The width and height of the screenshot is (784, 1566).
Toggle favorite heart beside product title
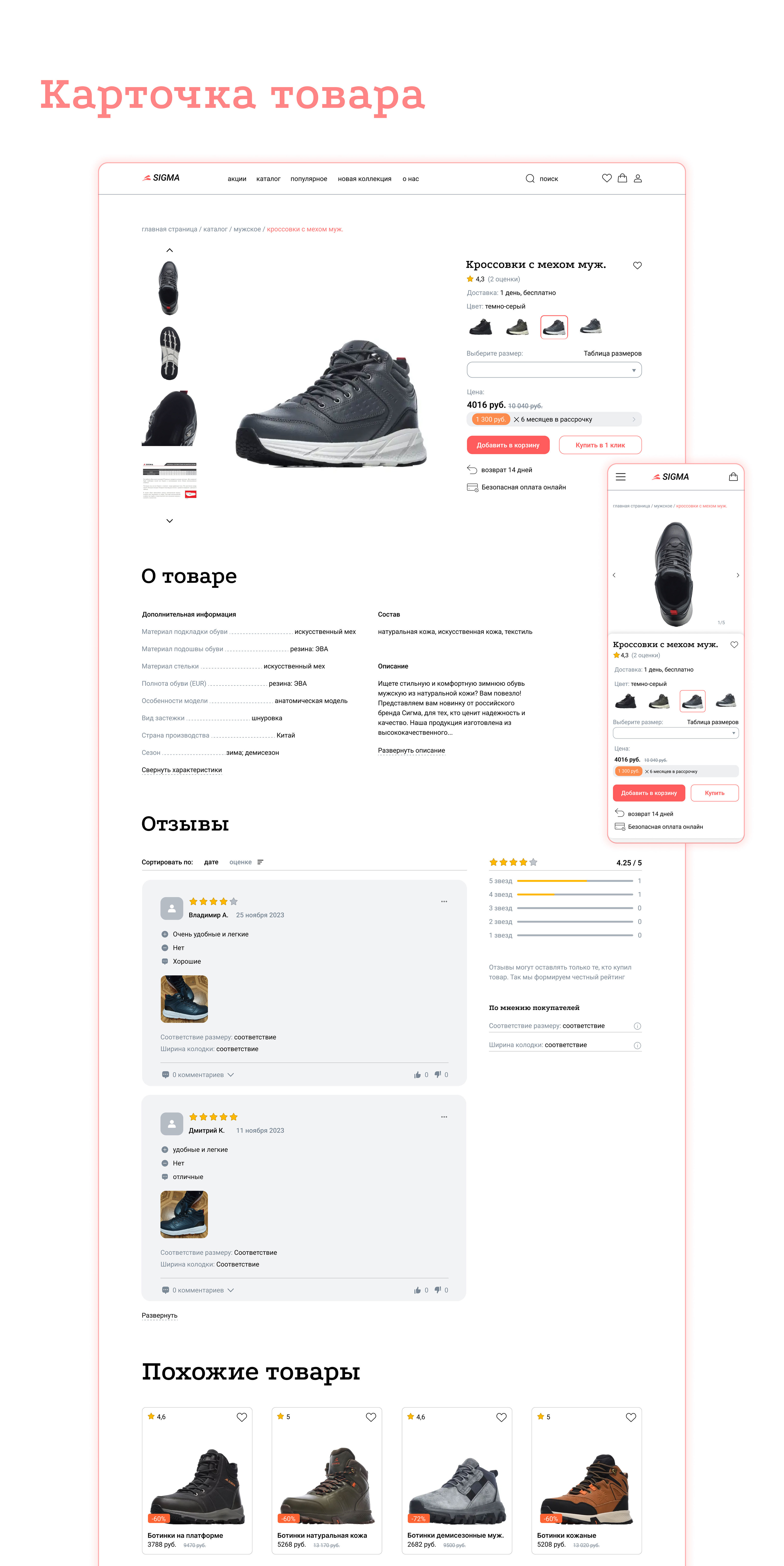(637, 265)
